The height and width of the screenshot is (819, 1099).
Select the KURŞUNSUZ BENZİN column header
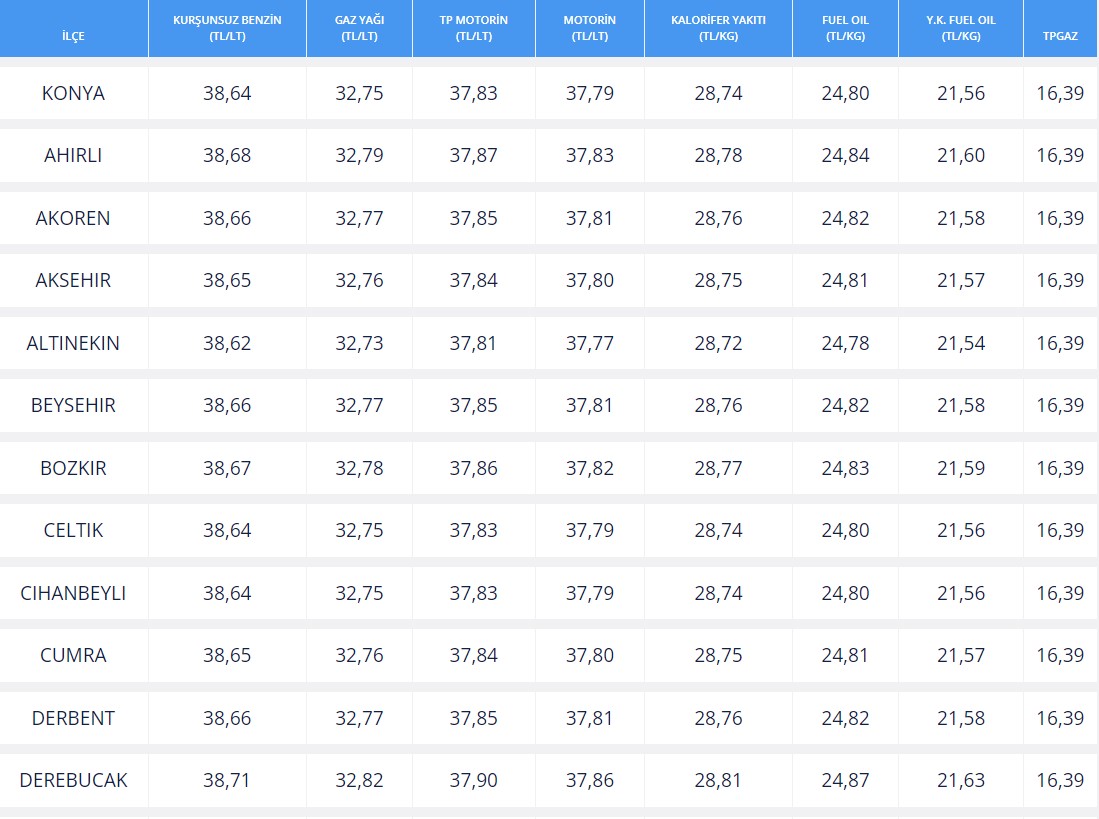coord(227,28)
